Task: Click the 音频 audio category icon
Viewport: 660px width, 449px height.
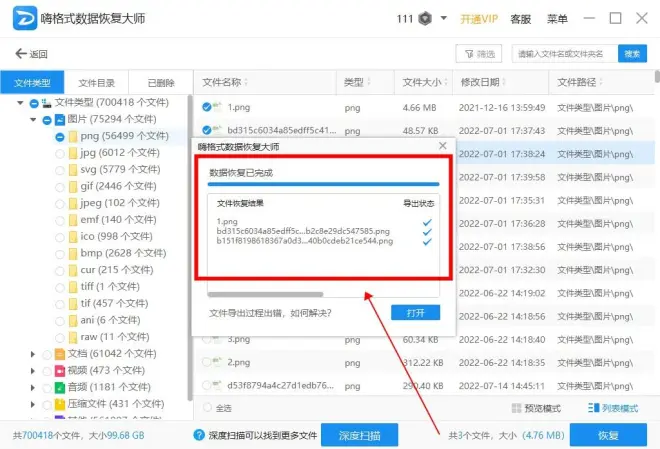Action: pyautogui.click(x=60, y=388)
